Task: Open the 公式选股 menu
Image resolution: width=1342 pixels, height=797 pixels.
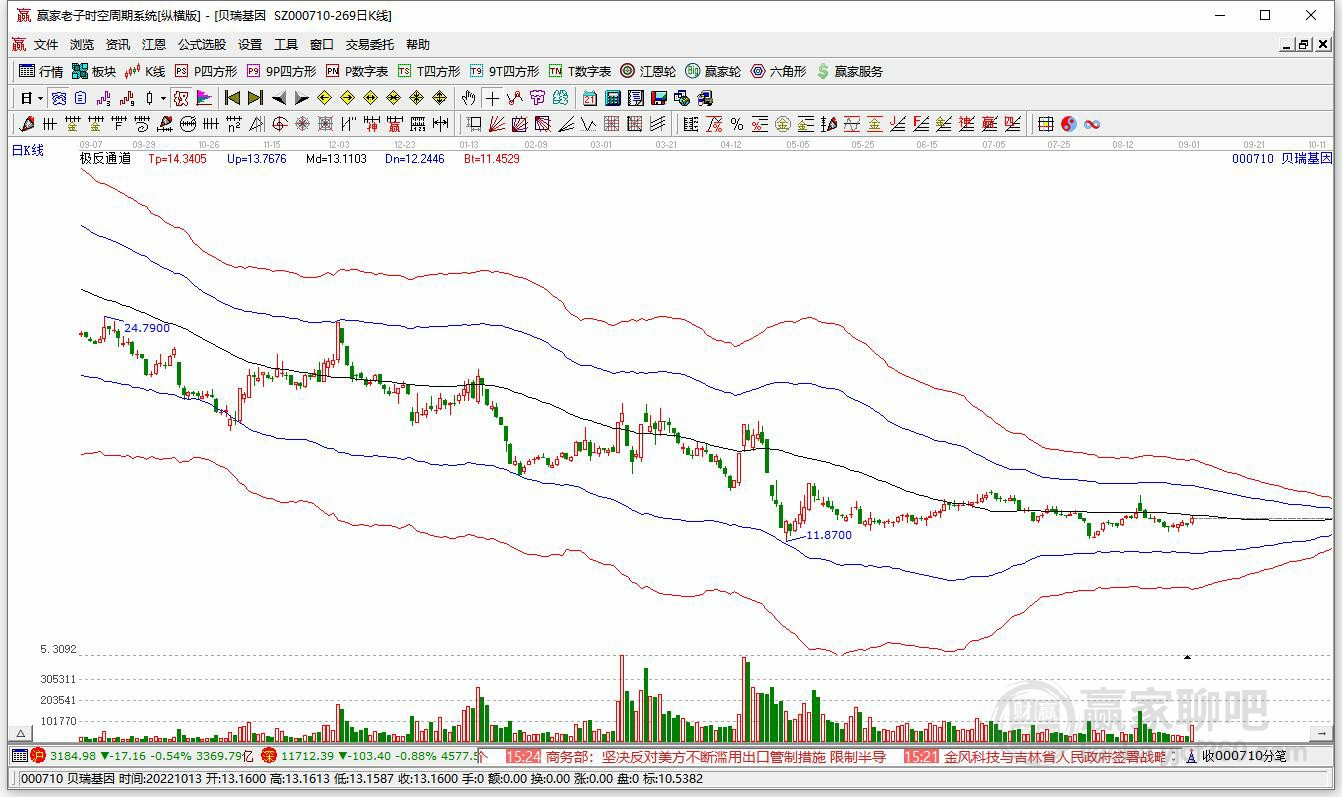Action: tap(202, 45)
